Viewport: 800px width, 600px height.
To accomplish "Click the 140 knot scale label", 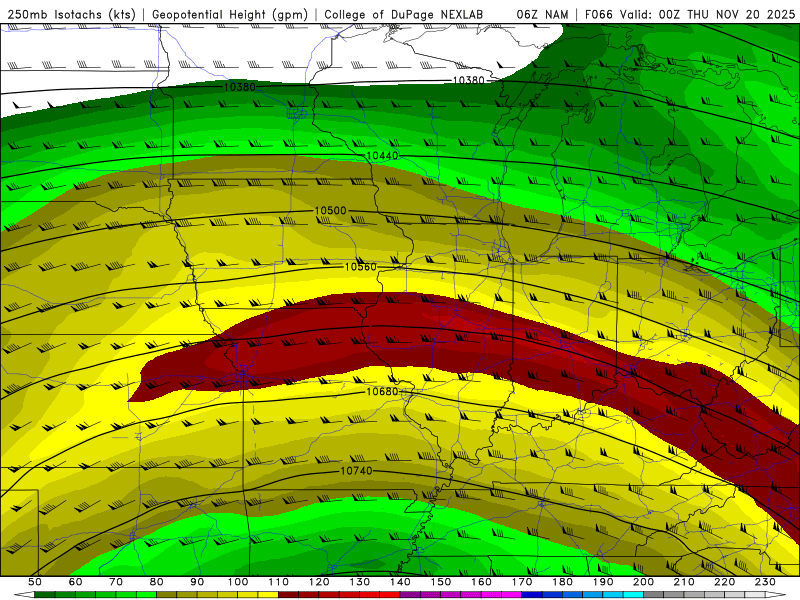I will pos(400,582).
